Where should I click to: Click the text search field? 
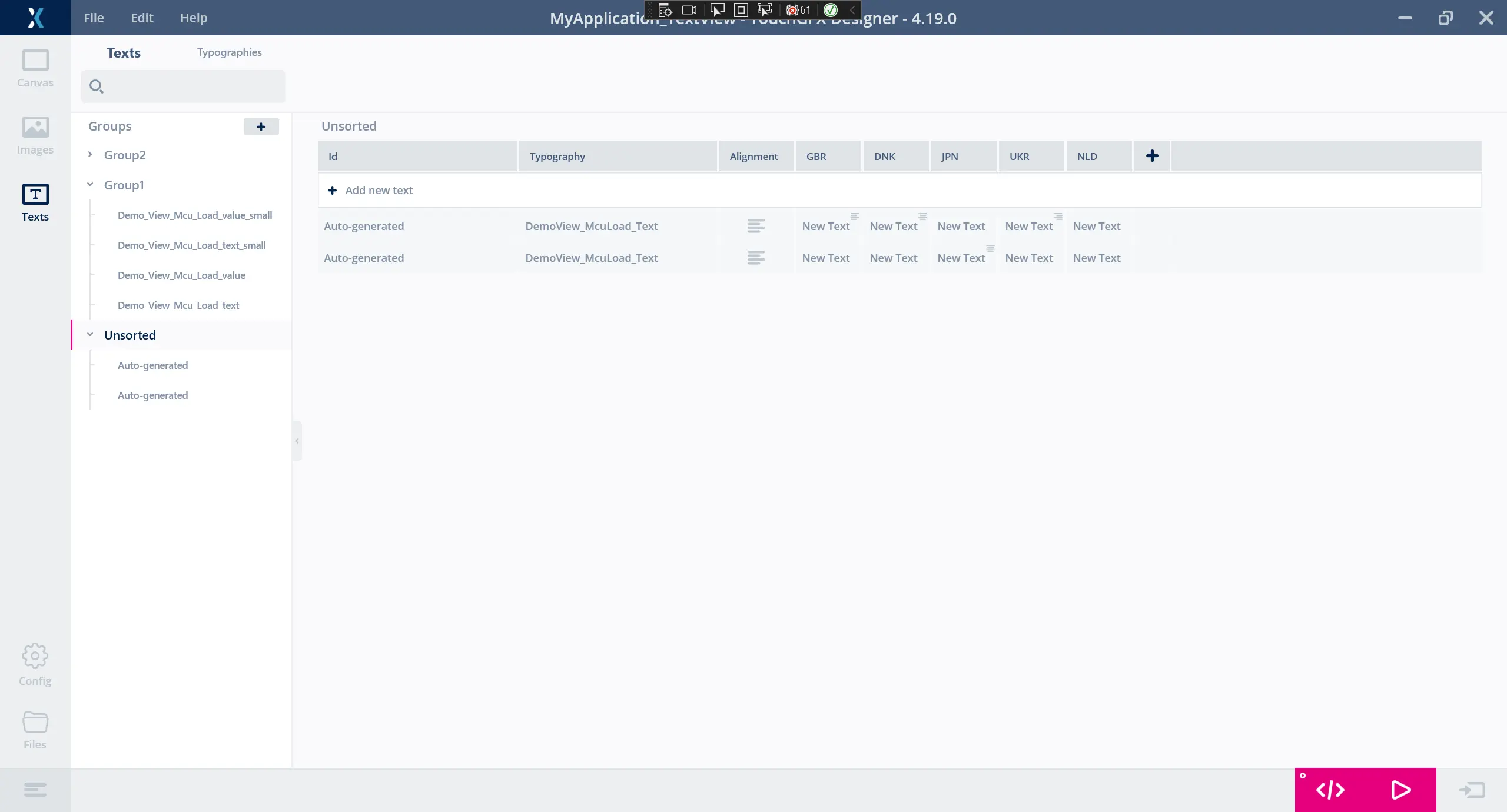tap(188, 86)
